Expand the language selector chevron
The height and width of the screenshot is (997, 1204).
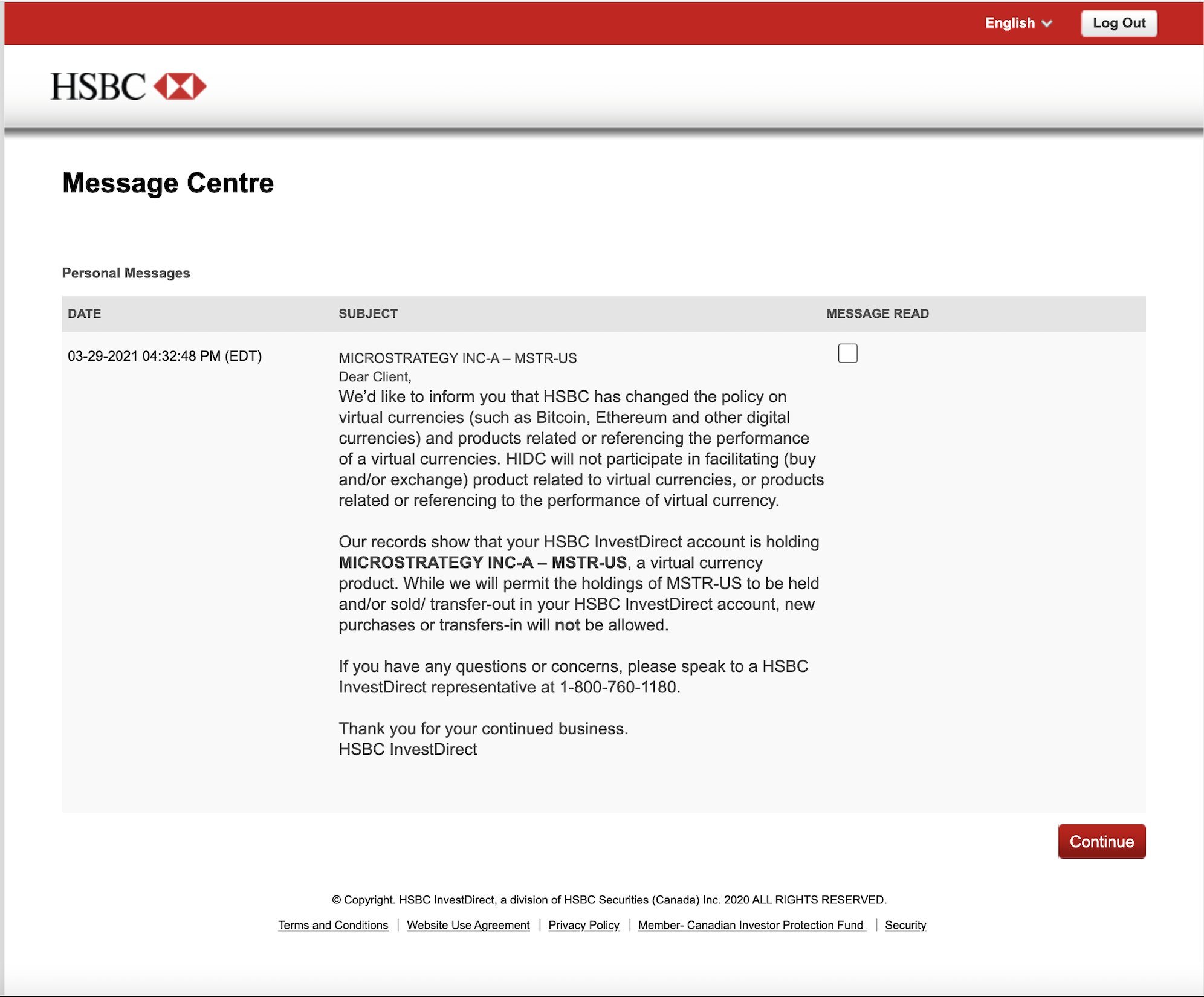[1047, 22]
